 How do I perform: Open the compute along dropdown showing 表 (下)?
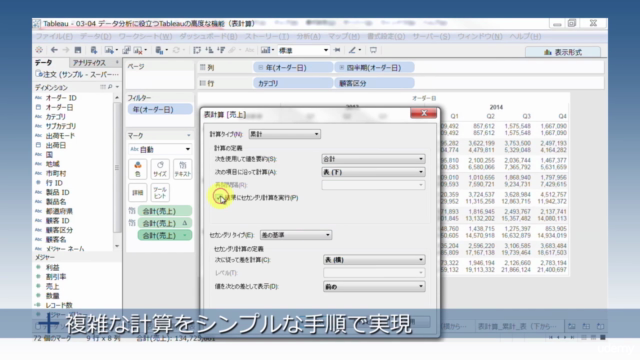pos(373,172)
